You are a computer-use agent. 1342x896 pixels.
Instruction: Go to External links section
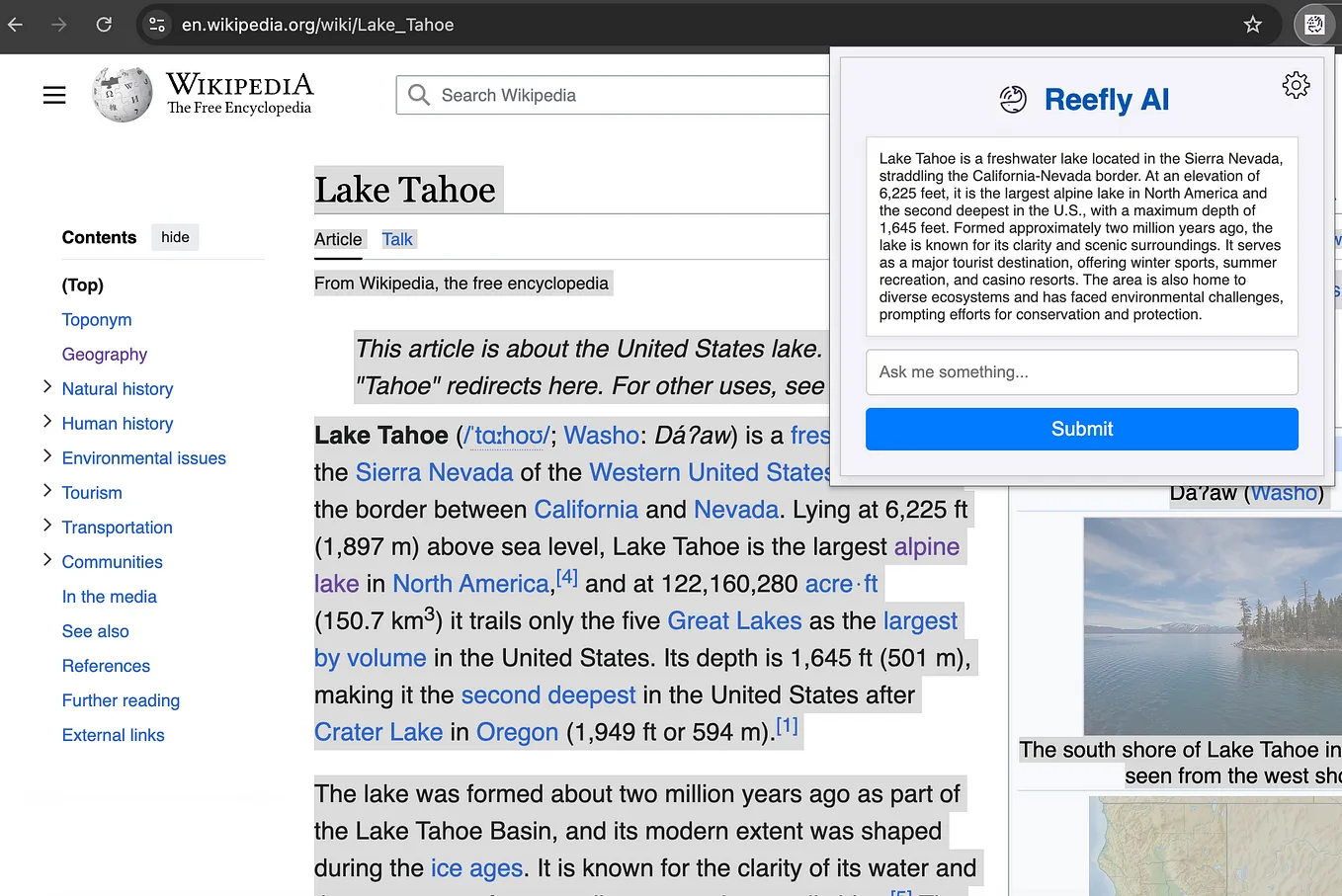114,735
